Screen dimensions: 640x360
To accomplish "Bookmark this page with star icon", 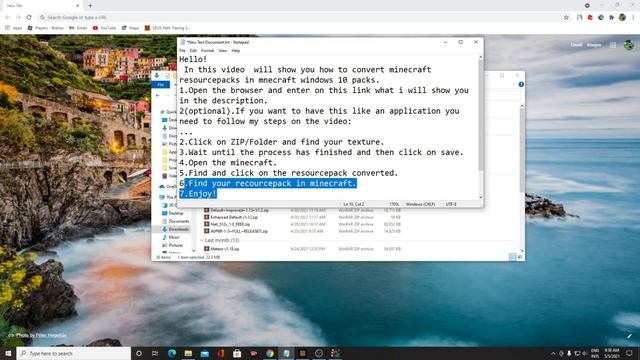I will click(566, 18).
